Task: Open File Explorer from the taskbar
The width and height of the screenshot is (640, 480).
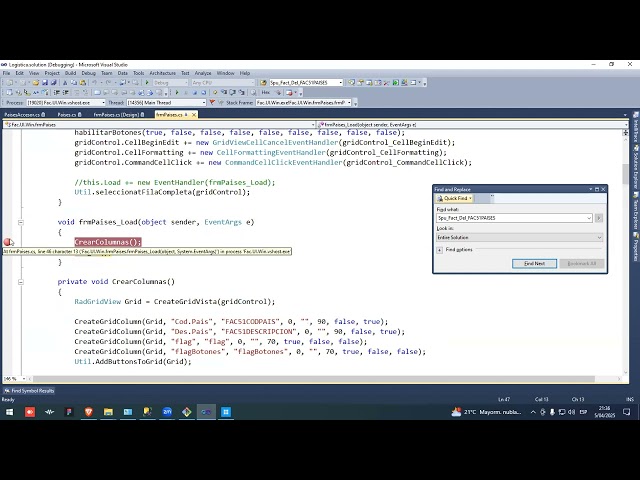Action: (108, 412)
